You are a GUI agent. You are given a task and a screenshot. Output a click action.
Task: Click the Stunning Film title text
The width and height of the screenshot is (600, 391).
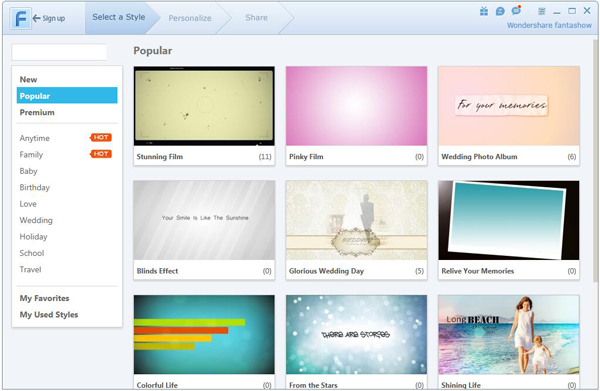[x=160, y=156]
